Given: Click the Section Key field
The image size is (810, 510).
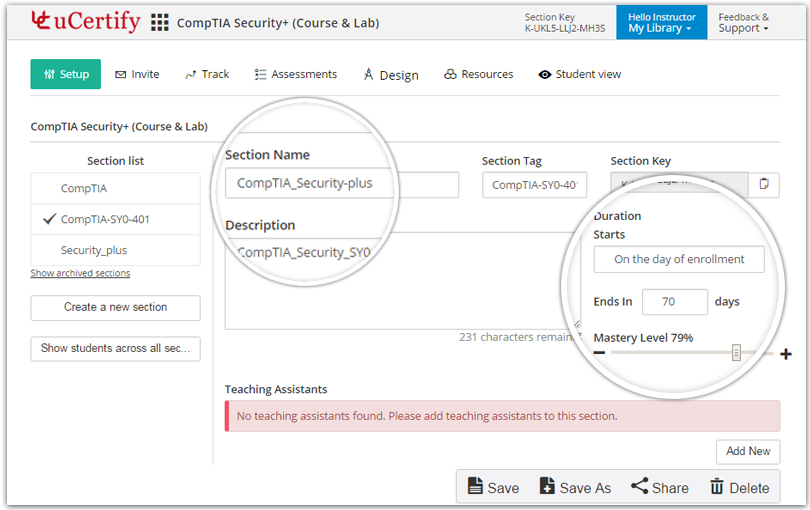Looking at the screenshot, I should (x=679, y=184).
